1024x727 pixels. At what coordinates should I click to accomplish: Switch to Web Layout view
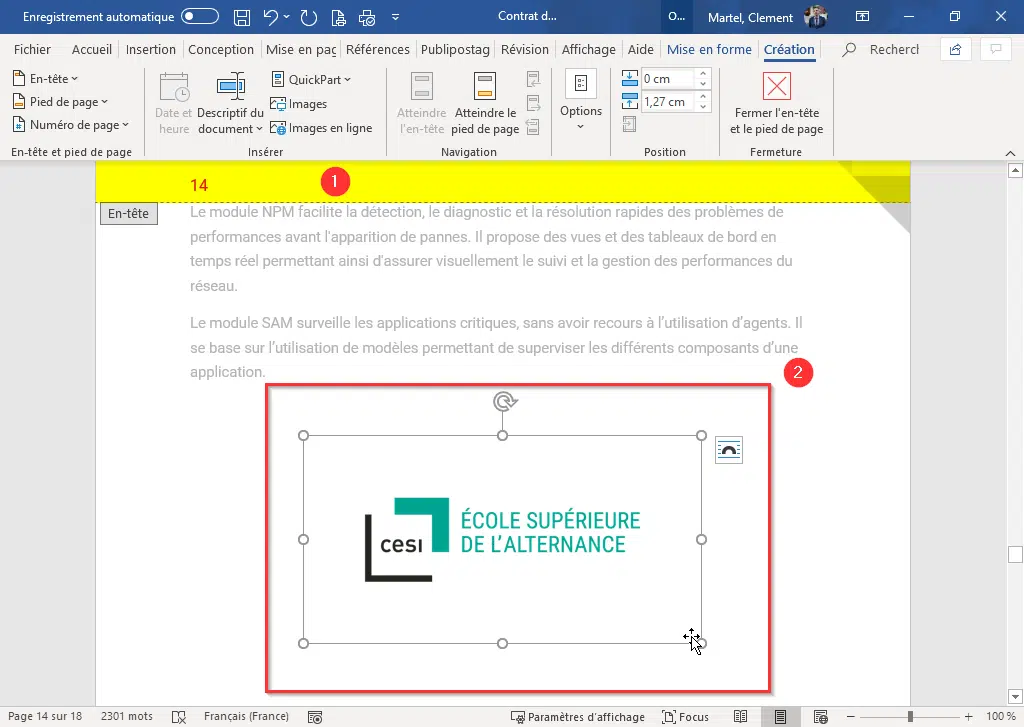(x=821, y=717)
